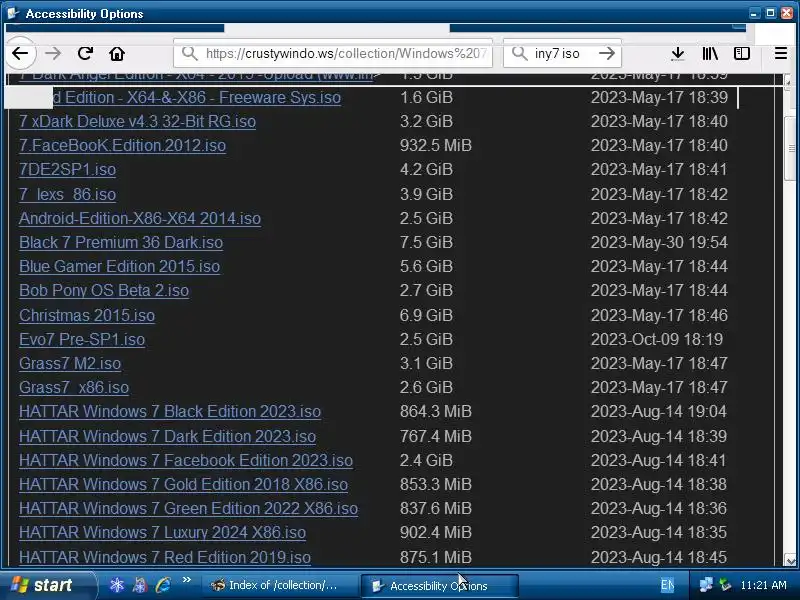Focus the URL address field
The image size is (800, 600).
pos(333,53)
